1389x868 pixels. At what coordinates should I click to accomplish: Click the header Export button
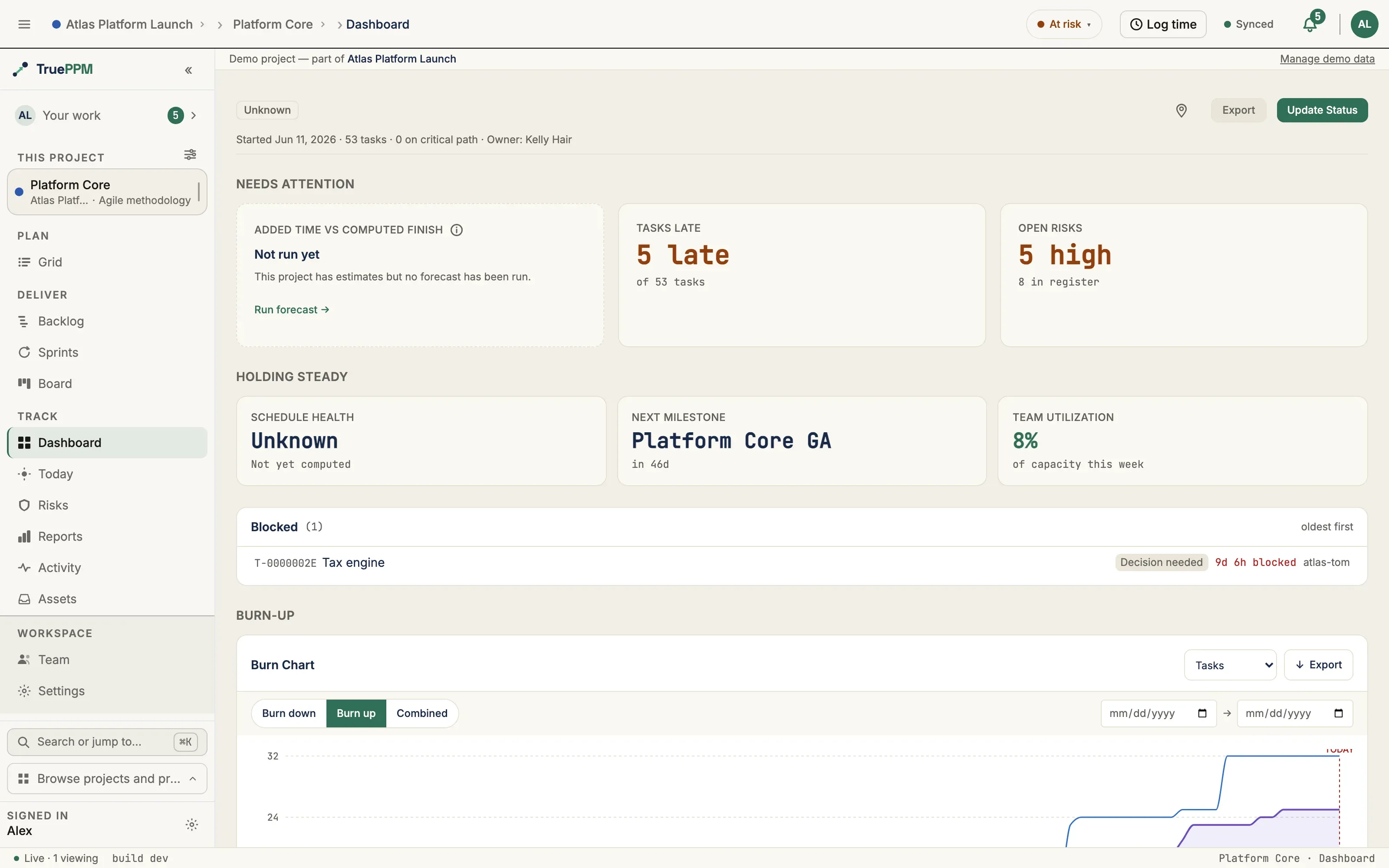click(x=1238, y=110)
